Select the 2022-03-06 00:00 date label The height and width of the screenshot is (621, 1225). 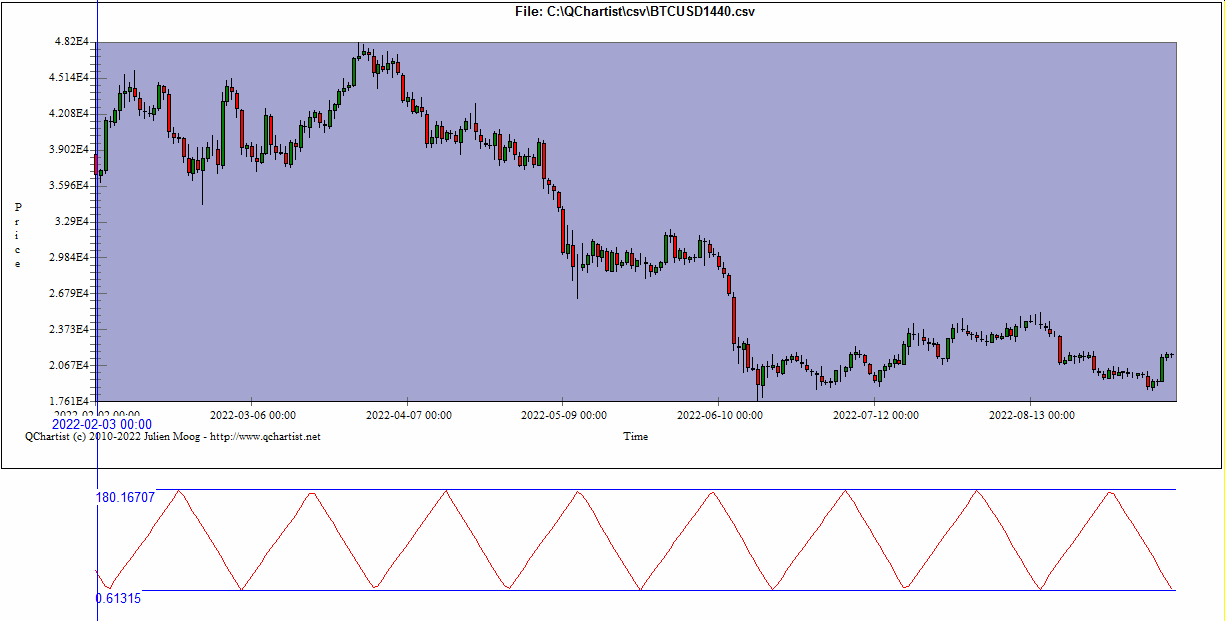(252, 415)
